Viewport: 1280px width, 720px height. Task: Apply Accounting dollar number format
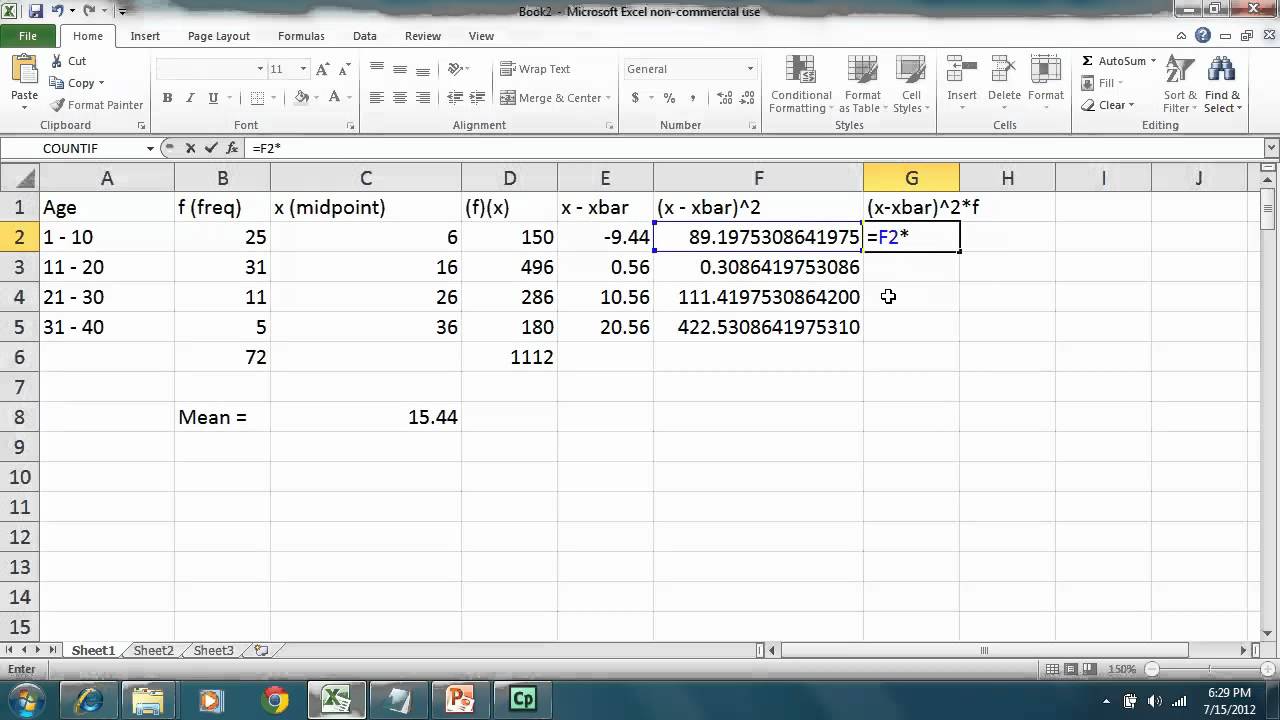(x=635, y=98)
